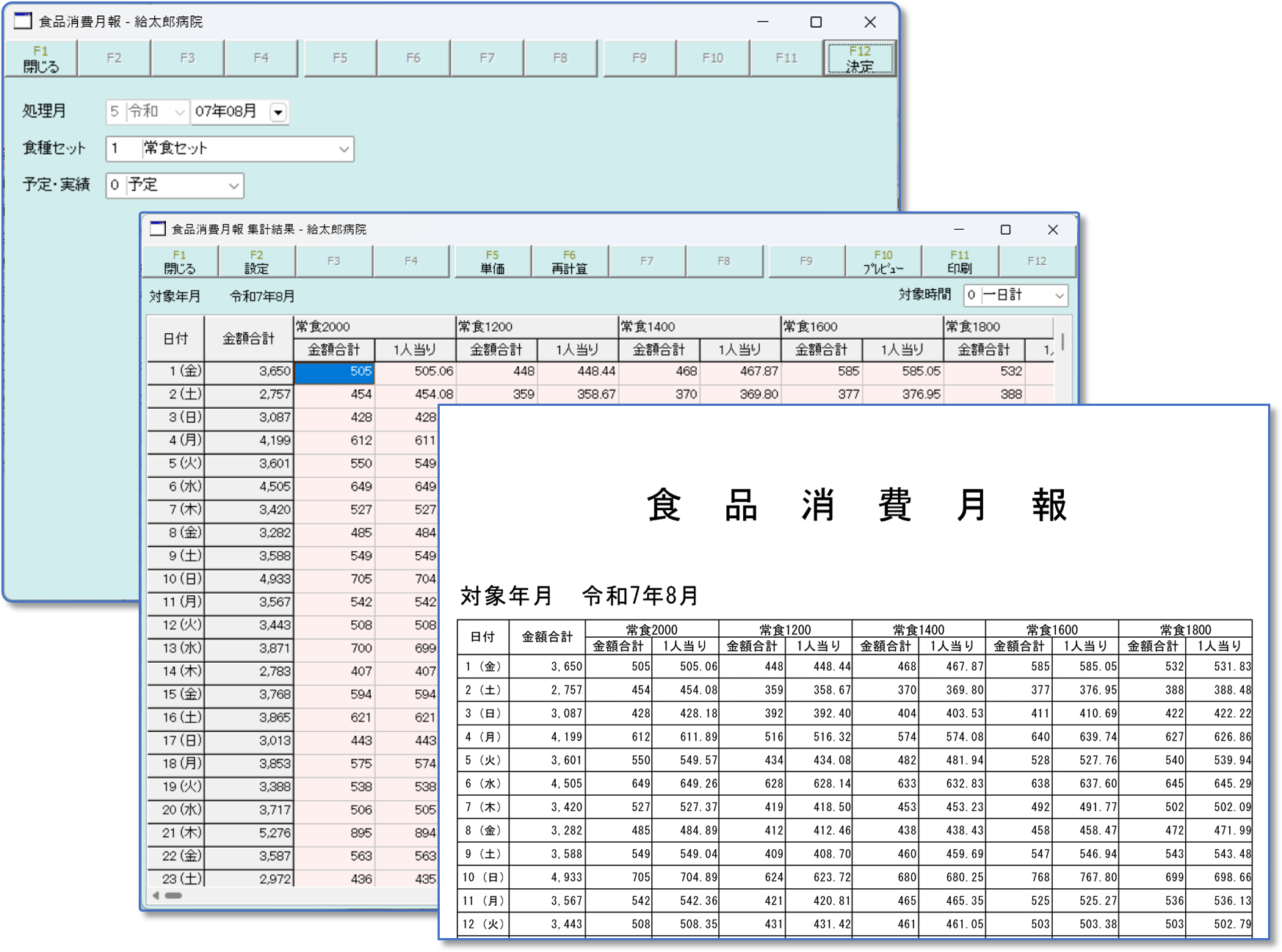Select the date row labeled 10 (日)
This screenshot has width=1282, height=952.
pos(175,579)
